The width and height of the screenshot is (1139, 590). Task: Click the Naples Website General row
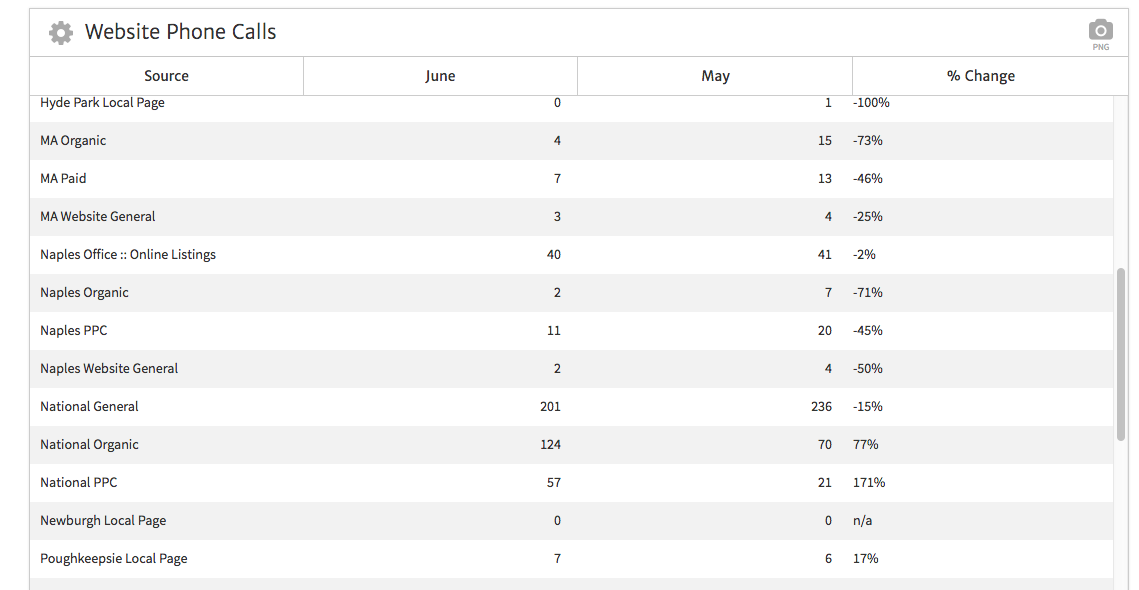point(108,368)
